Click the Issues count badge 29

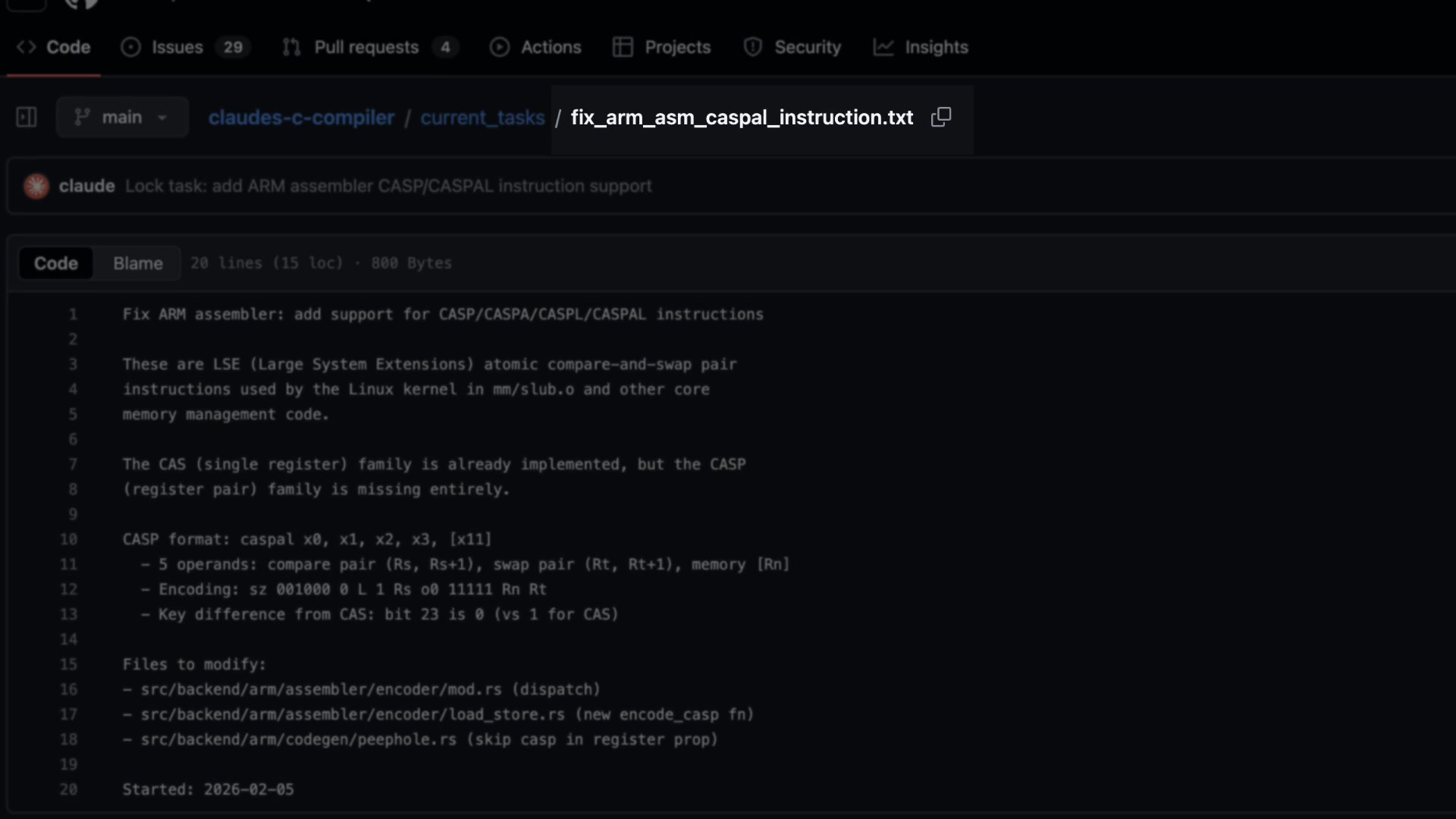pyautogui.click(x=233, y=47)
